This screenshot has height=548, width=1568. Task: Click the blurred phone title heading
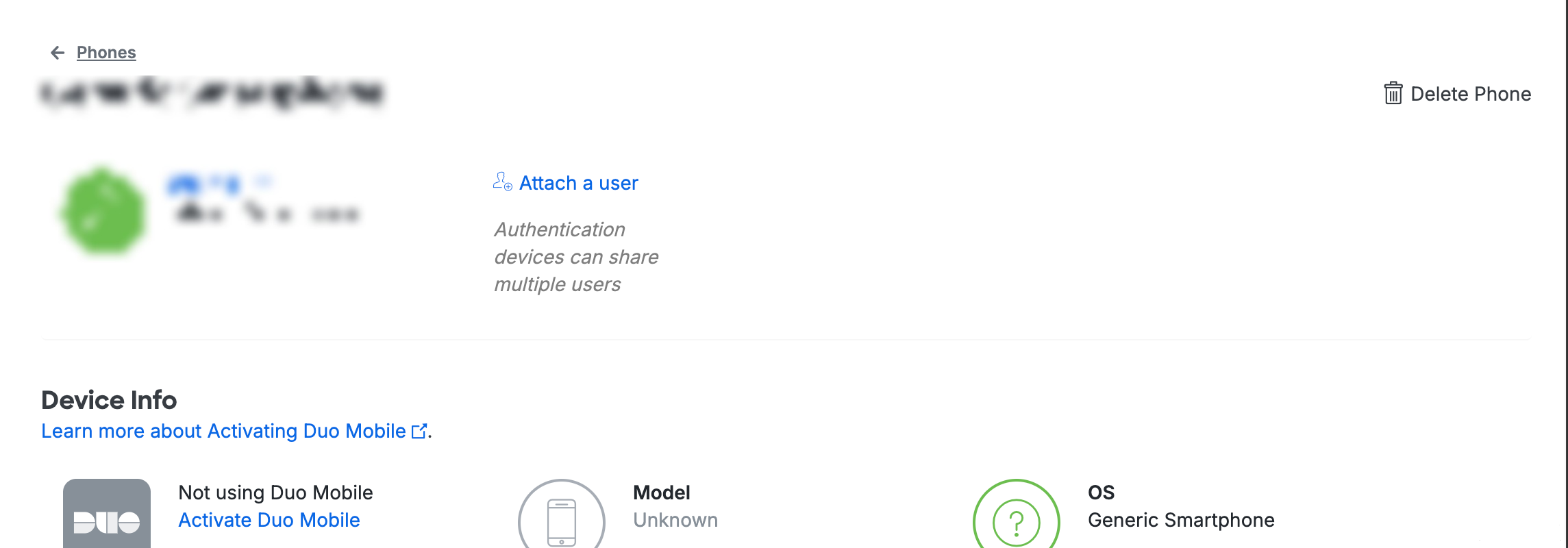(x=212, y=93)
